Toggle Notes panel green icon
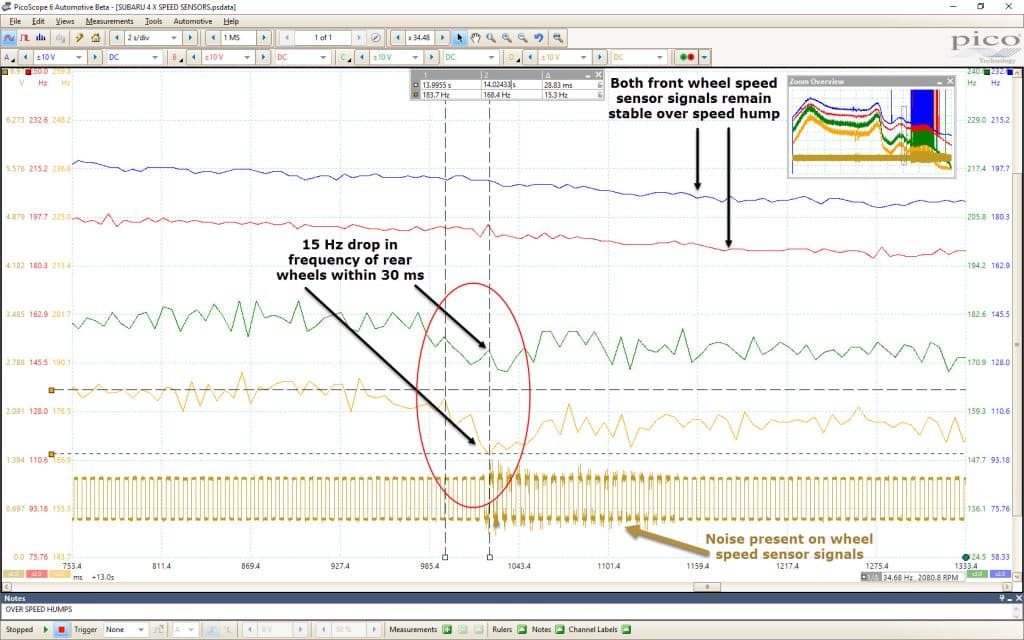Image resolution: width=1024 pixels, height=640 pixels. pyautogui.click(x=559, y=630)
